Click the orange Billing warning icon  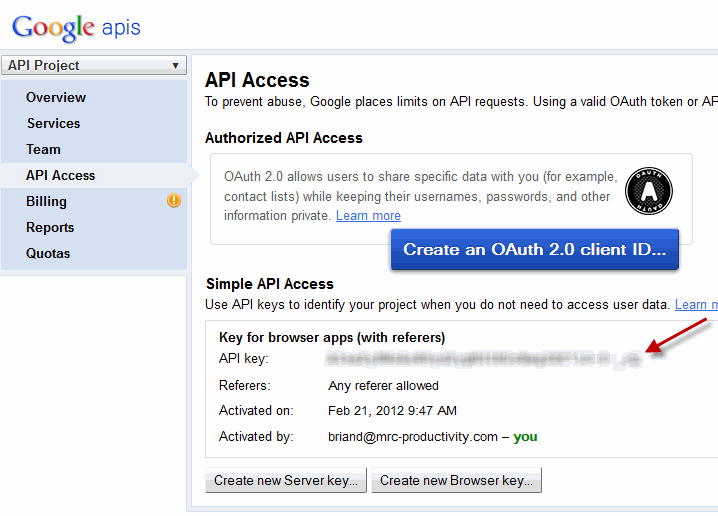(174, 201)
